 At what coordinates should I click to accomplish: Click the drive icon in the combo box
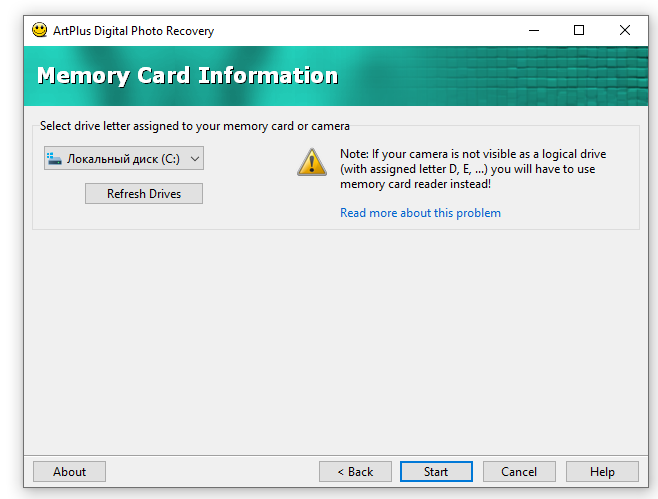(54, 159)
